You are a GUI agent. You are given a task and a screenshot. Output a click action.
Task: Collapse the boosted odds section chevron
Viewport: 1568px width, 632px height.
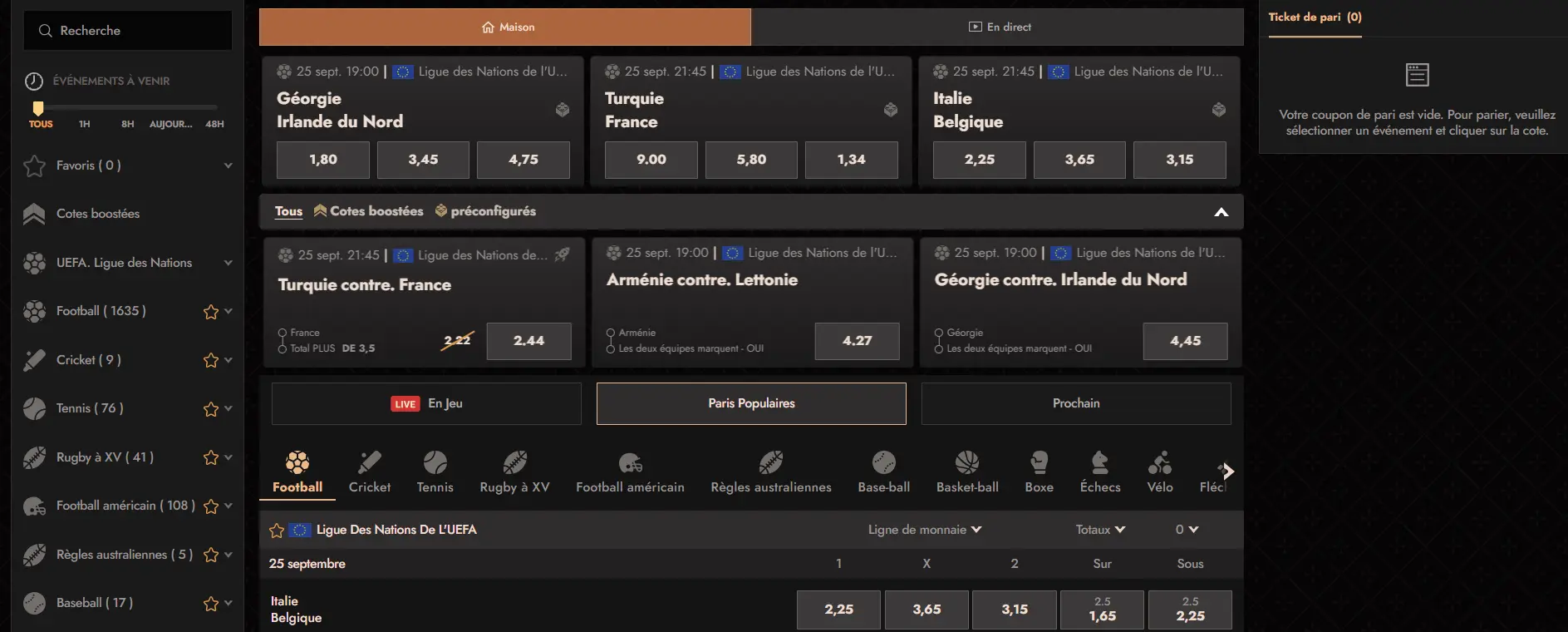[1221, 212]
